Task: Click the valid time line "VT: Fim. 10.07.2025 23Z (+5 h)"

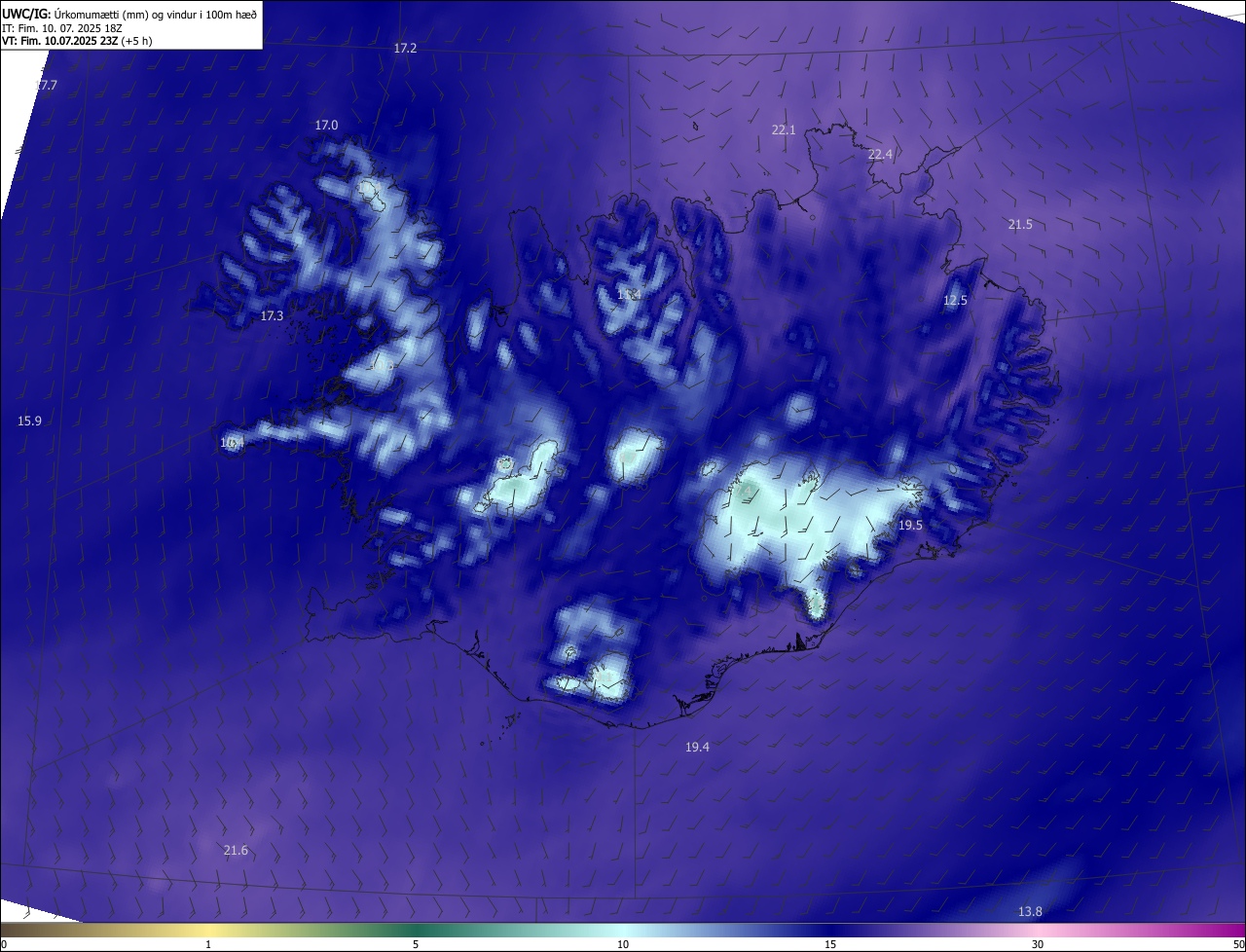Action: point(77,41)
